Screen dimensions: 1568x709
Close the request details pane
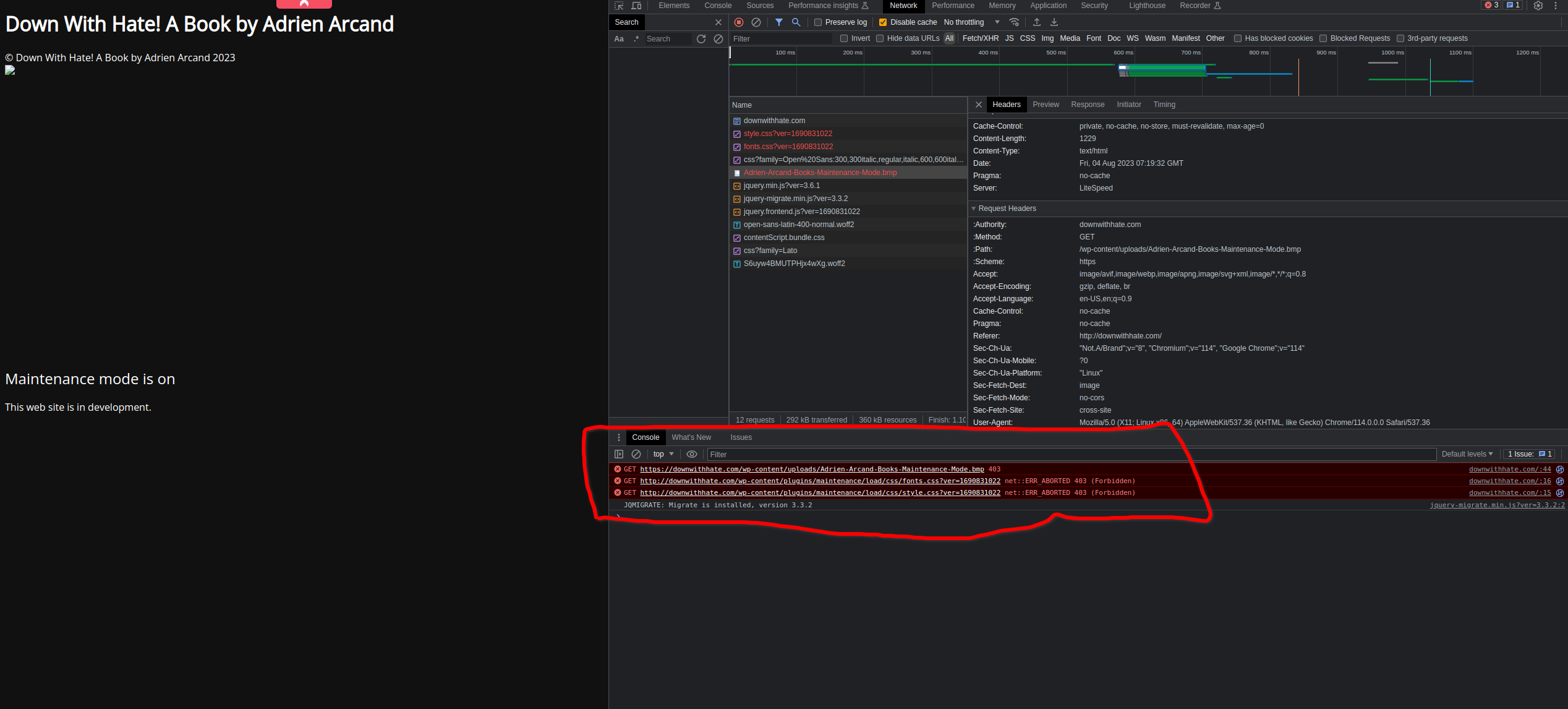pos(979,105)
